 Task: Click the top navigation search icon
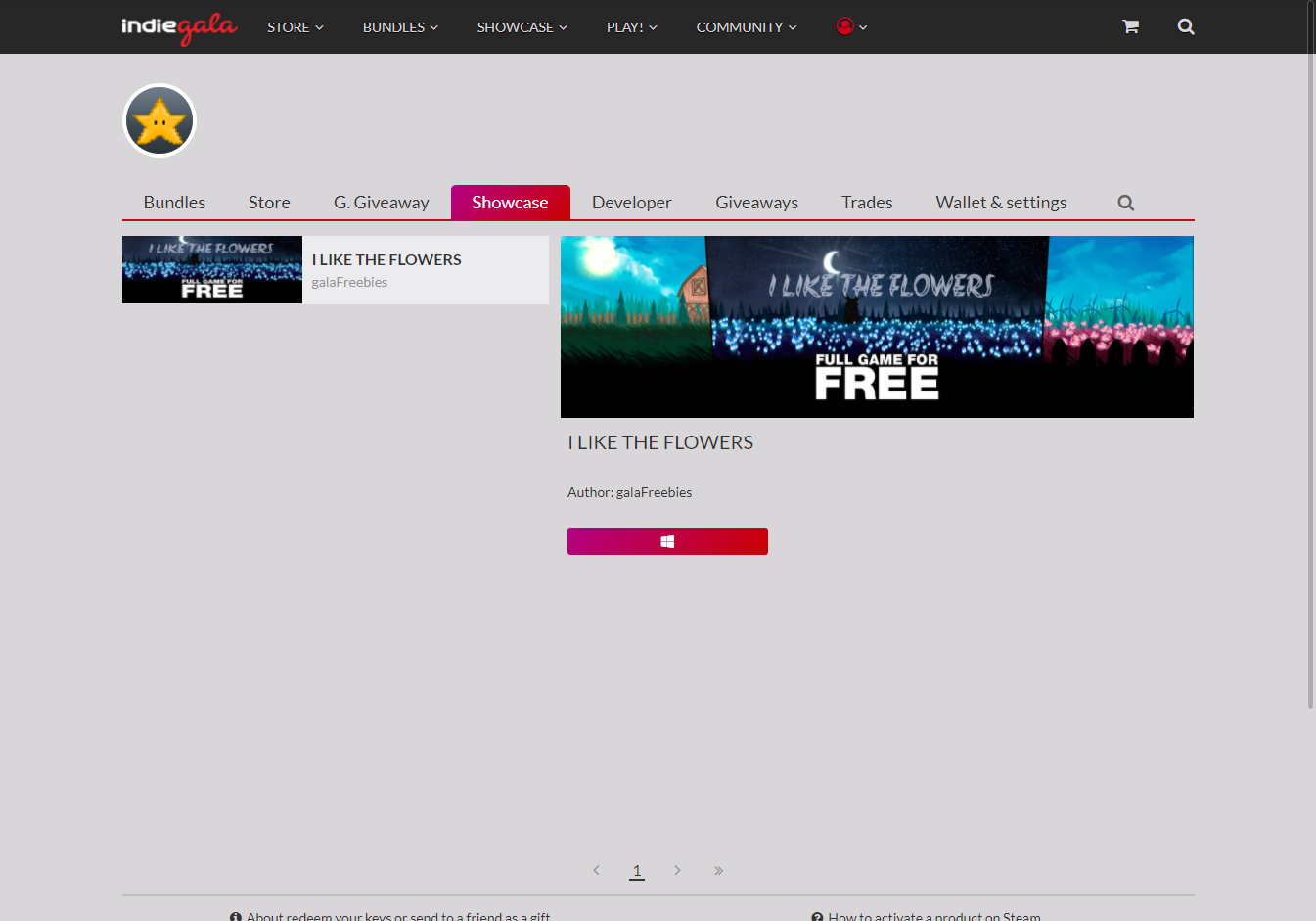coord(1186,26)
